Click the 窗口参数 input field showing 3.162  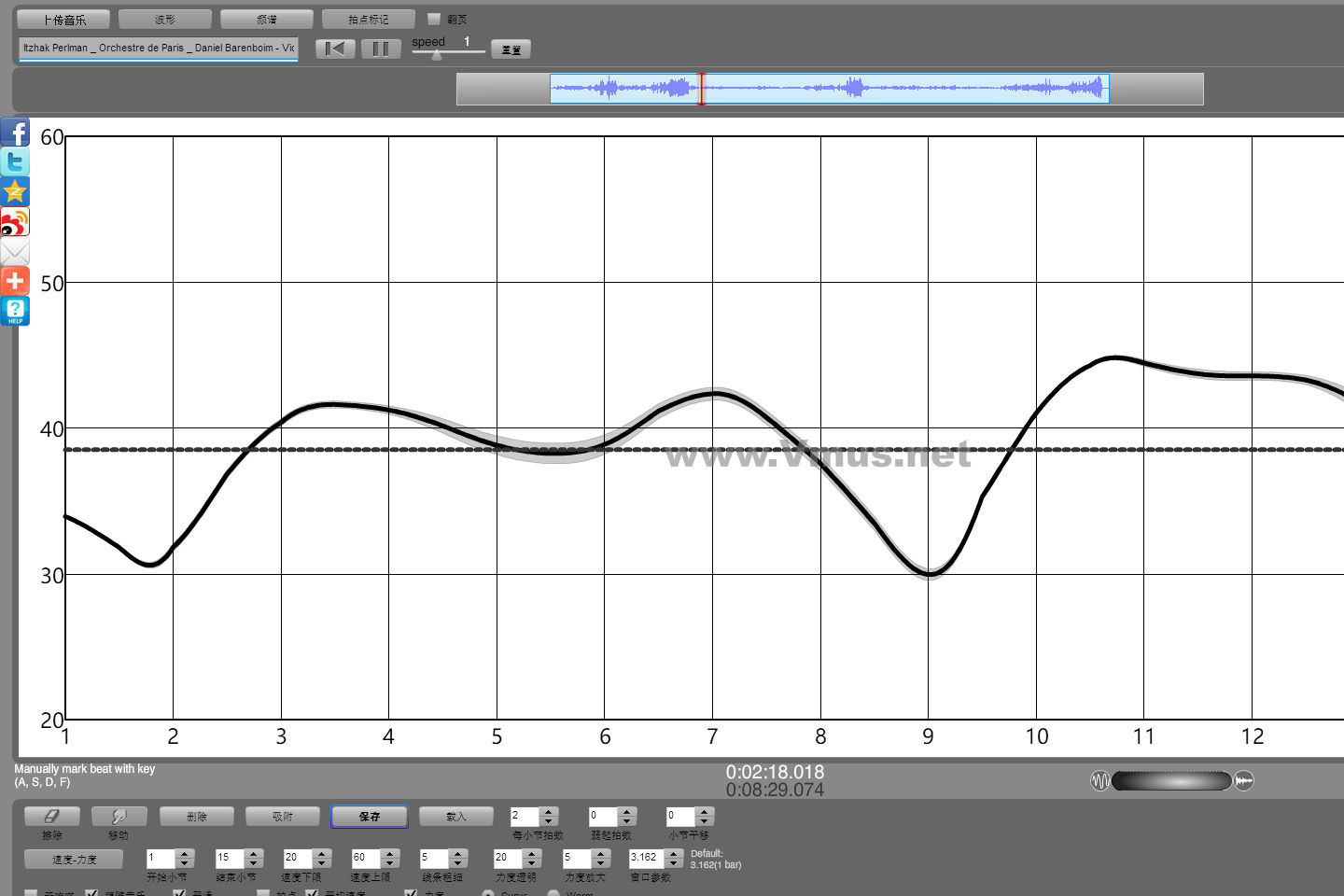point(646,857)
